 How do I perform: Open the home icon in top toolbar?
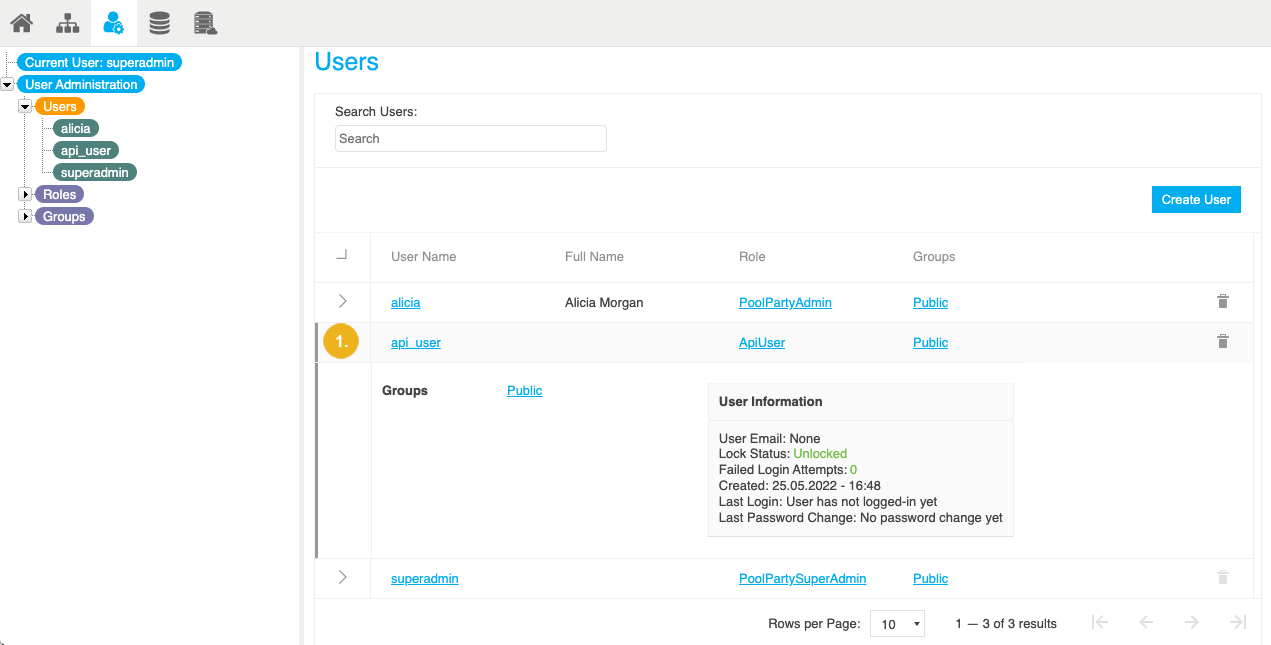click(x=21, y=22)
